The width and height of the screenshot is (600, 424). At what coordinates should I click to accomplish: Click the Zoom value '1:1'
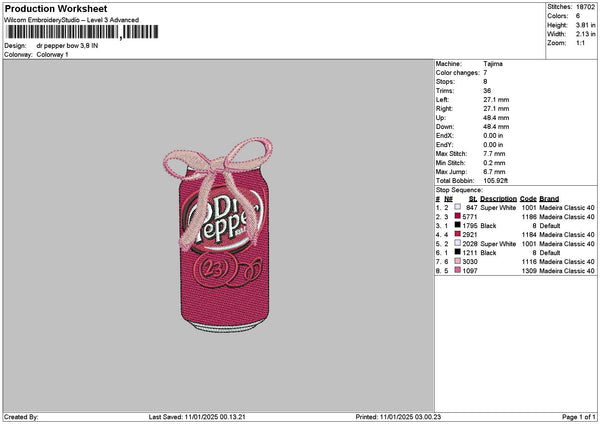(x=580, y=43)
